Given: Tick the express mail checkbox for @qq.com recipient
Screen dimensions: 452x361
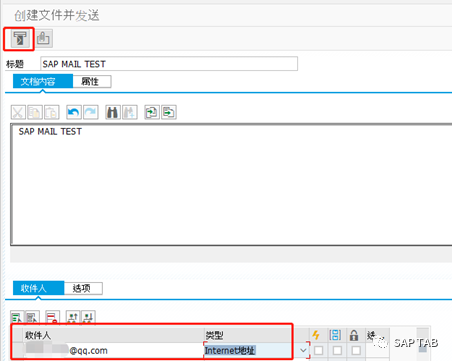Looking at the screenshot, I should 319,350.
